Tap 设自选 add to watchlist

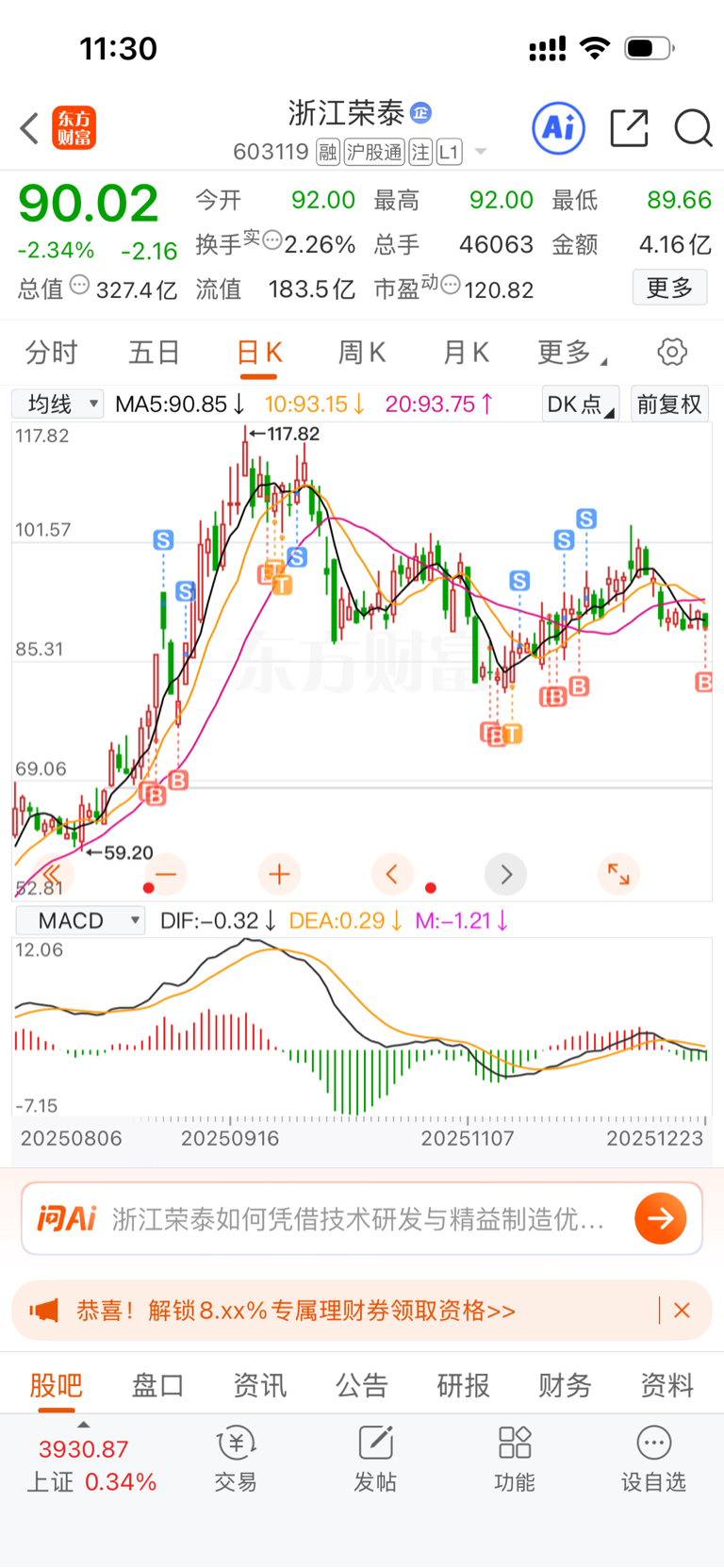(653, 1459)
